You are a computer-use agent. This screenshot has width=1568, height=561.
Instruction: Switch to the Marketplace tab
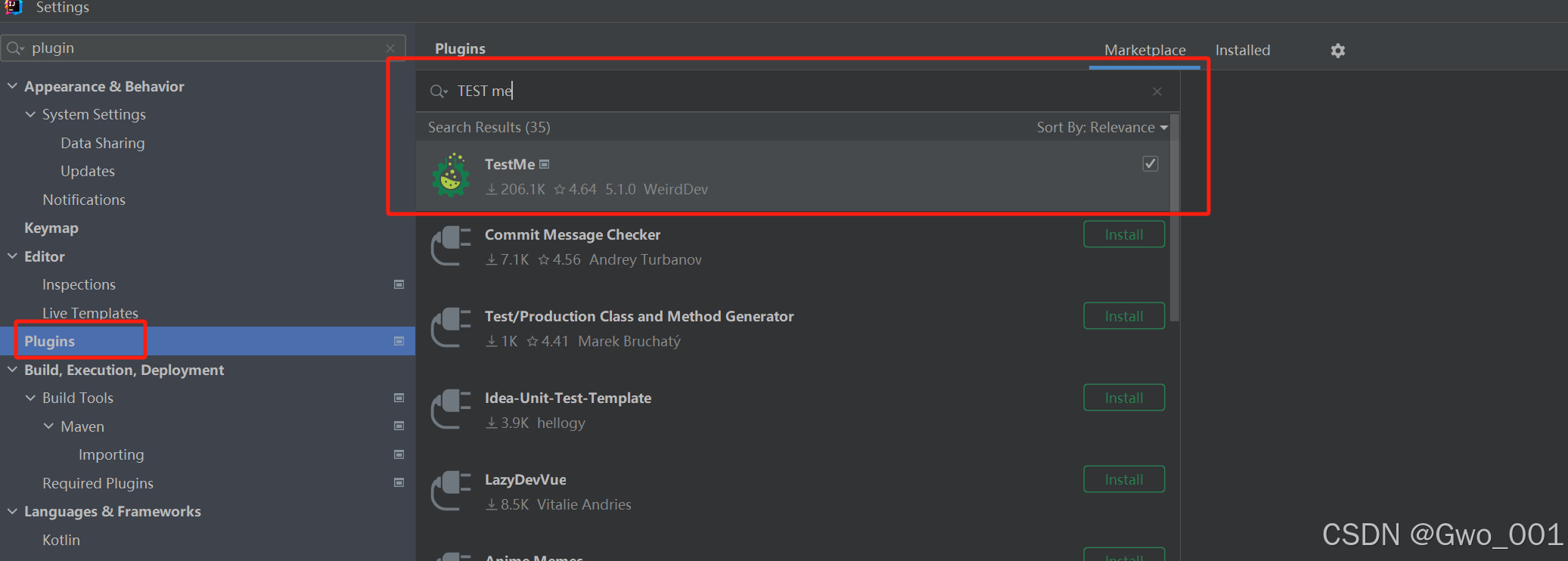[1144, 51]
